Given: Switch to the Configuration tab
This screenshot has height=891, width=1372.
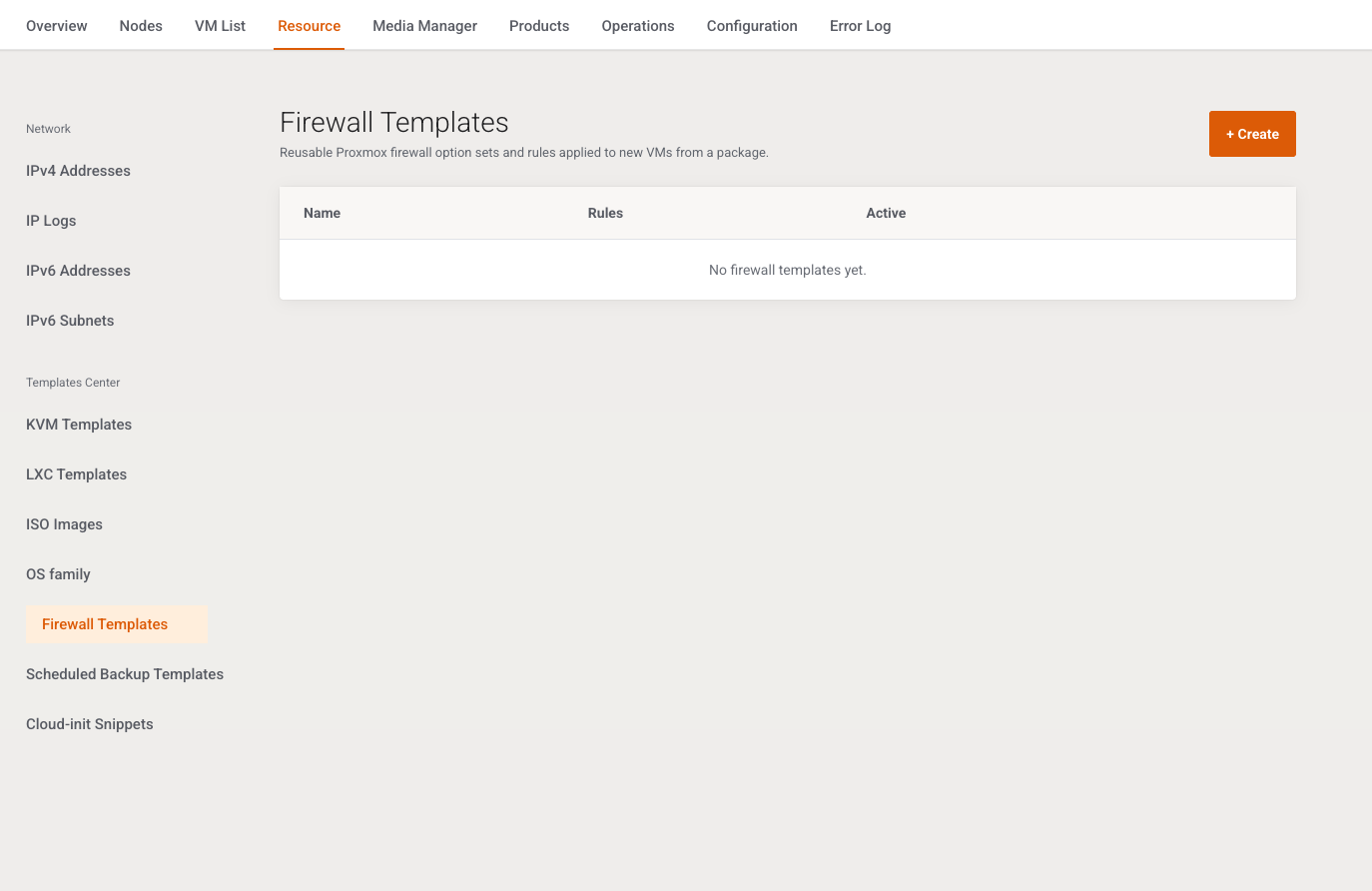Looking at the screenshot, I should [752, 26].
